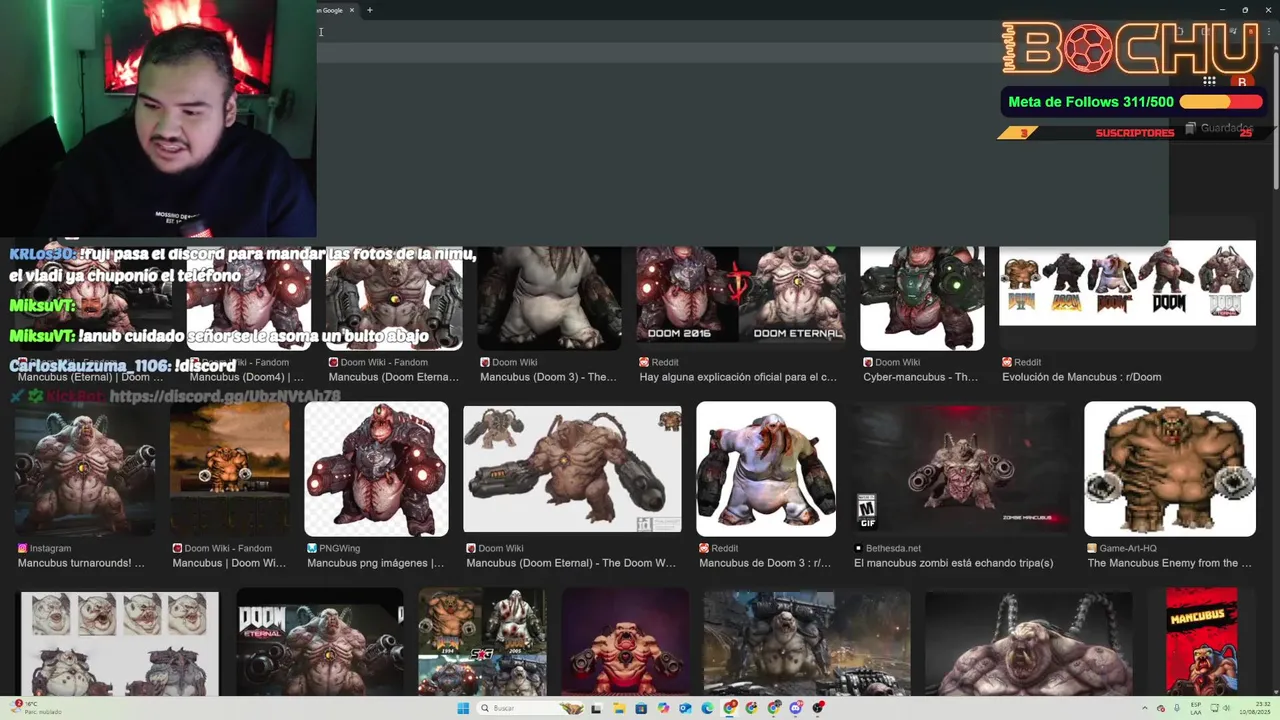Open the Bethesda zombie mancubus GIF
The height and width of the screenshot is (720, 1280).
(960, 468)
